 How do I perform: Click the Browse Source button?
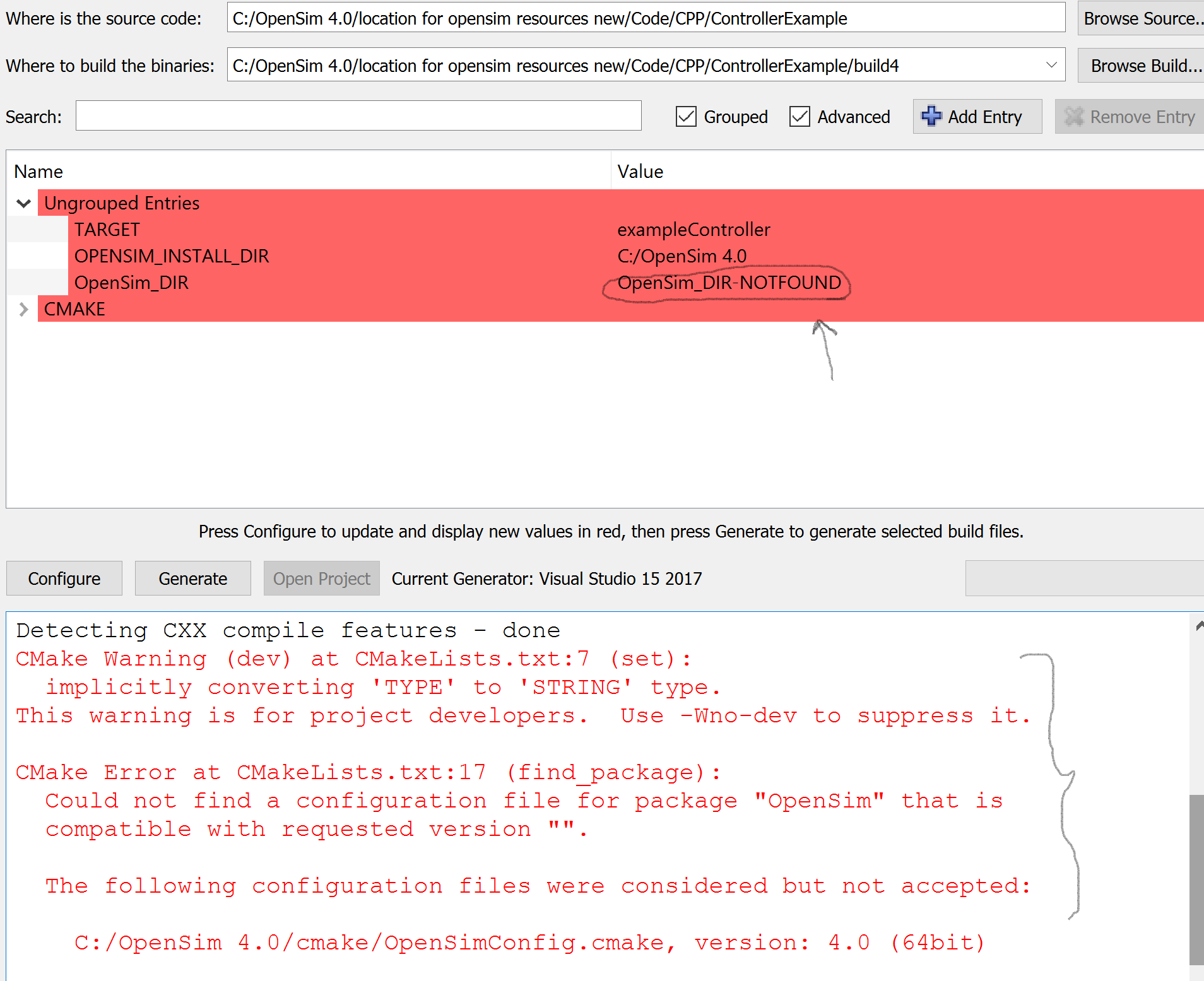[x=1141, y=18]
